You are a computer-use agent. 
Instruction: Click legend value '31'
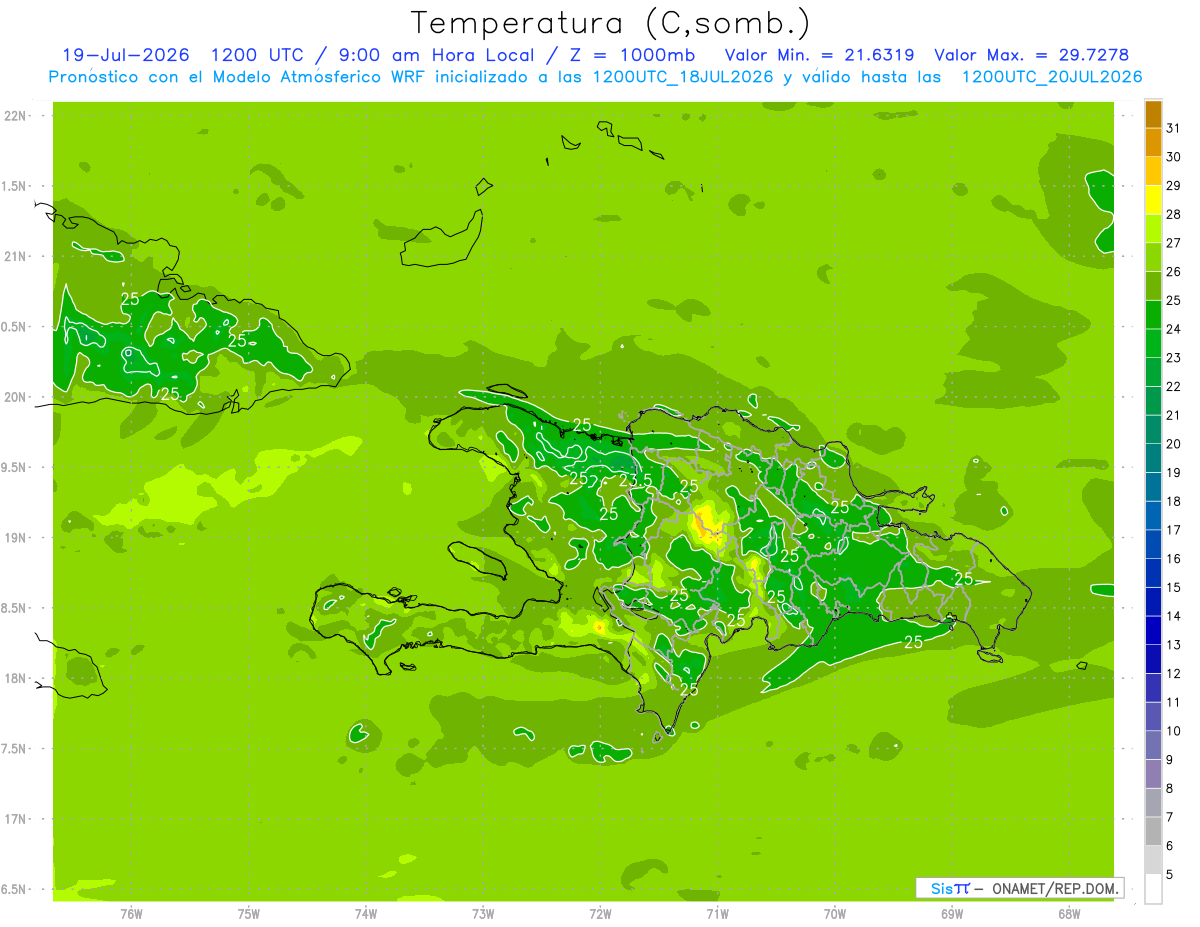[1174, 128]
